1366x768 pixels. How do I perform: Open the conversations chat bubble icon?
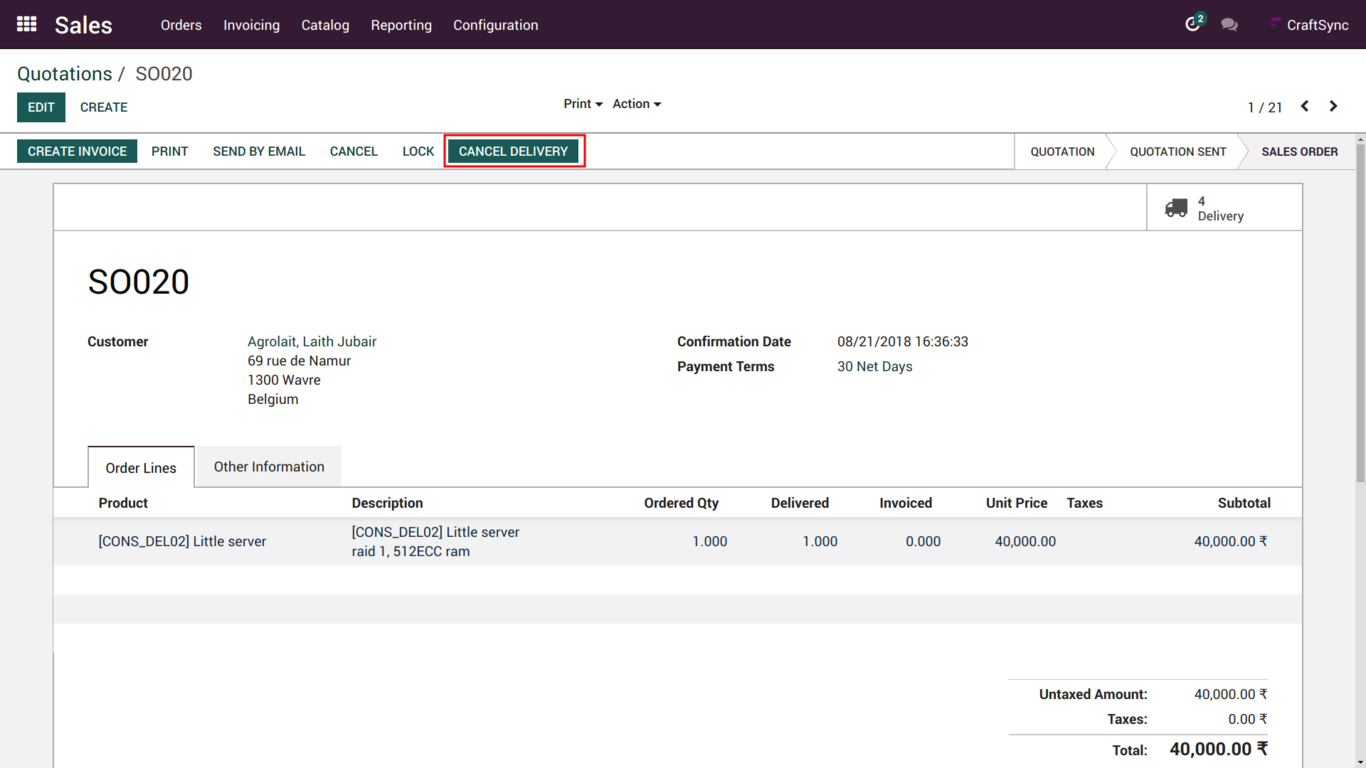[x=1229, y=25]
